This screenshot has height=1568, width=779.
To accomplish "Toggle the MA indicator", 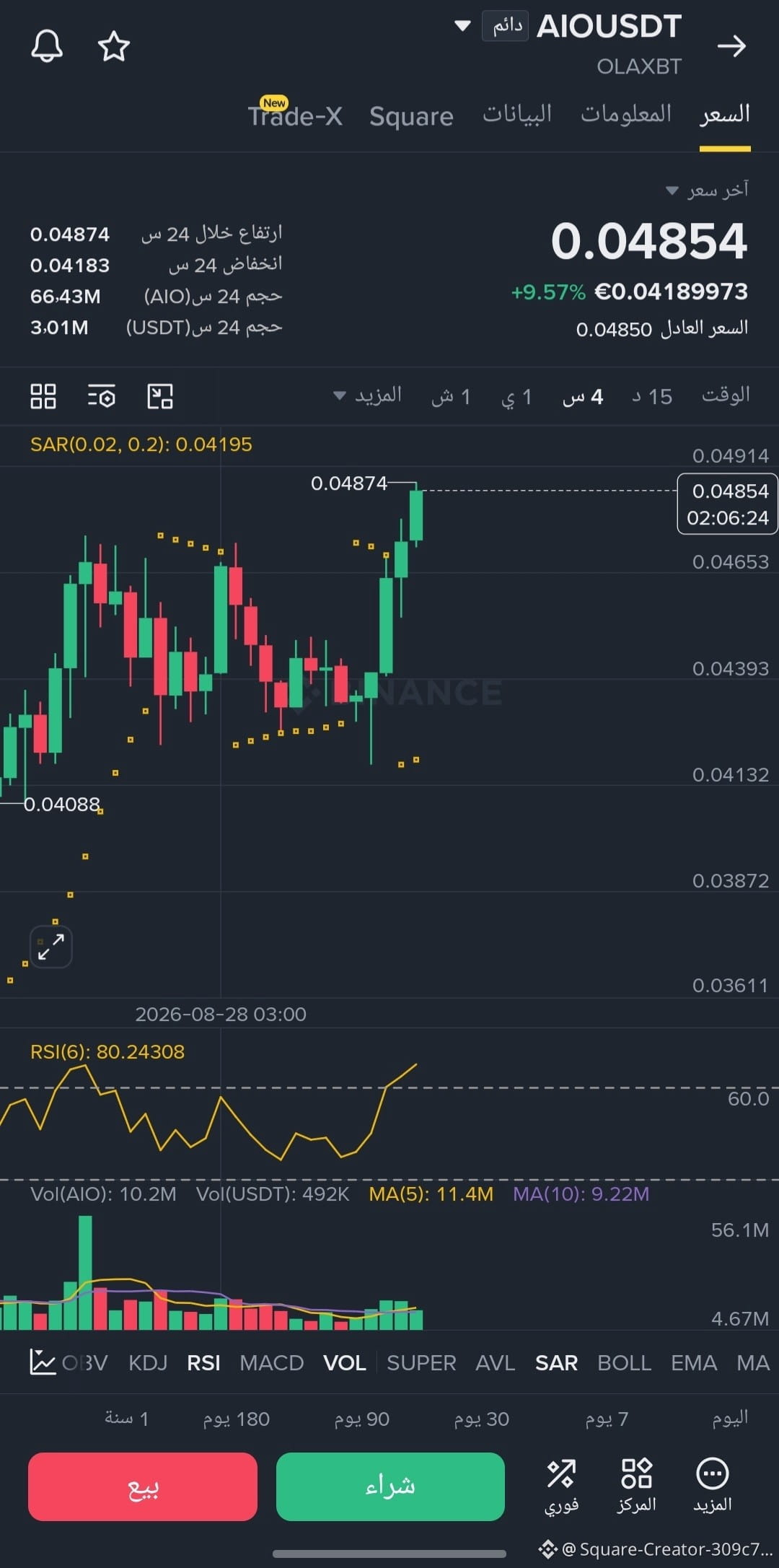I will (752, 1362).
